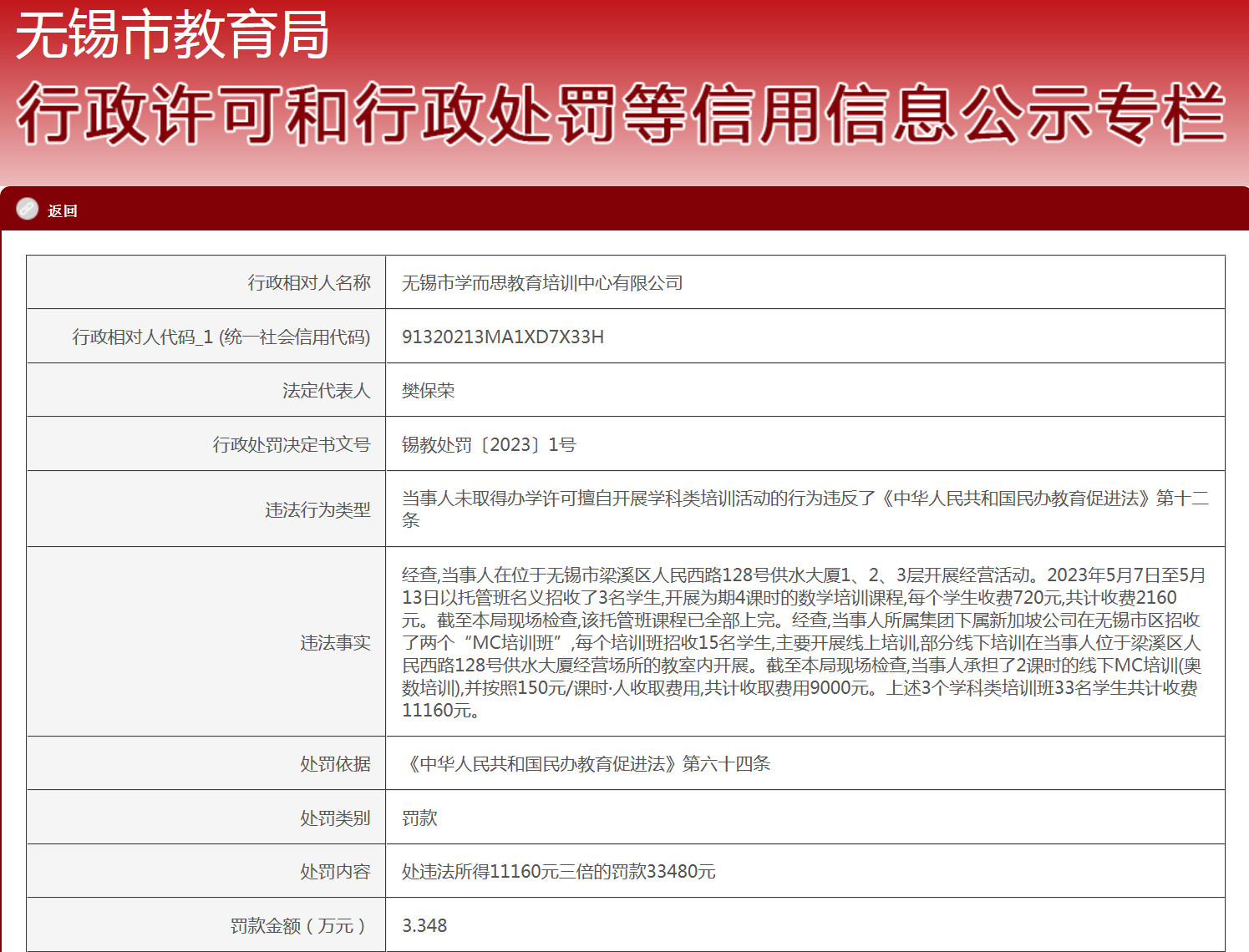Select the 法定代表人 label cell
Viewport: 1249px width, 952px height.
[x=206, y=390]
